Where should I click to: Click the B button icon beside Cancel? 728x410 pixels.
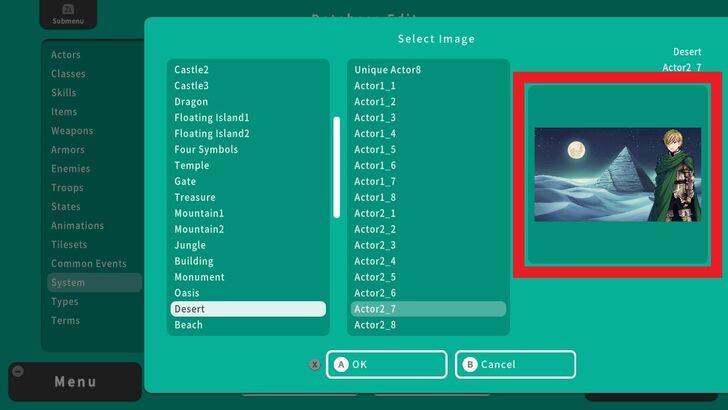(x=469, y=364)
